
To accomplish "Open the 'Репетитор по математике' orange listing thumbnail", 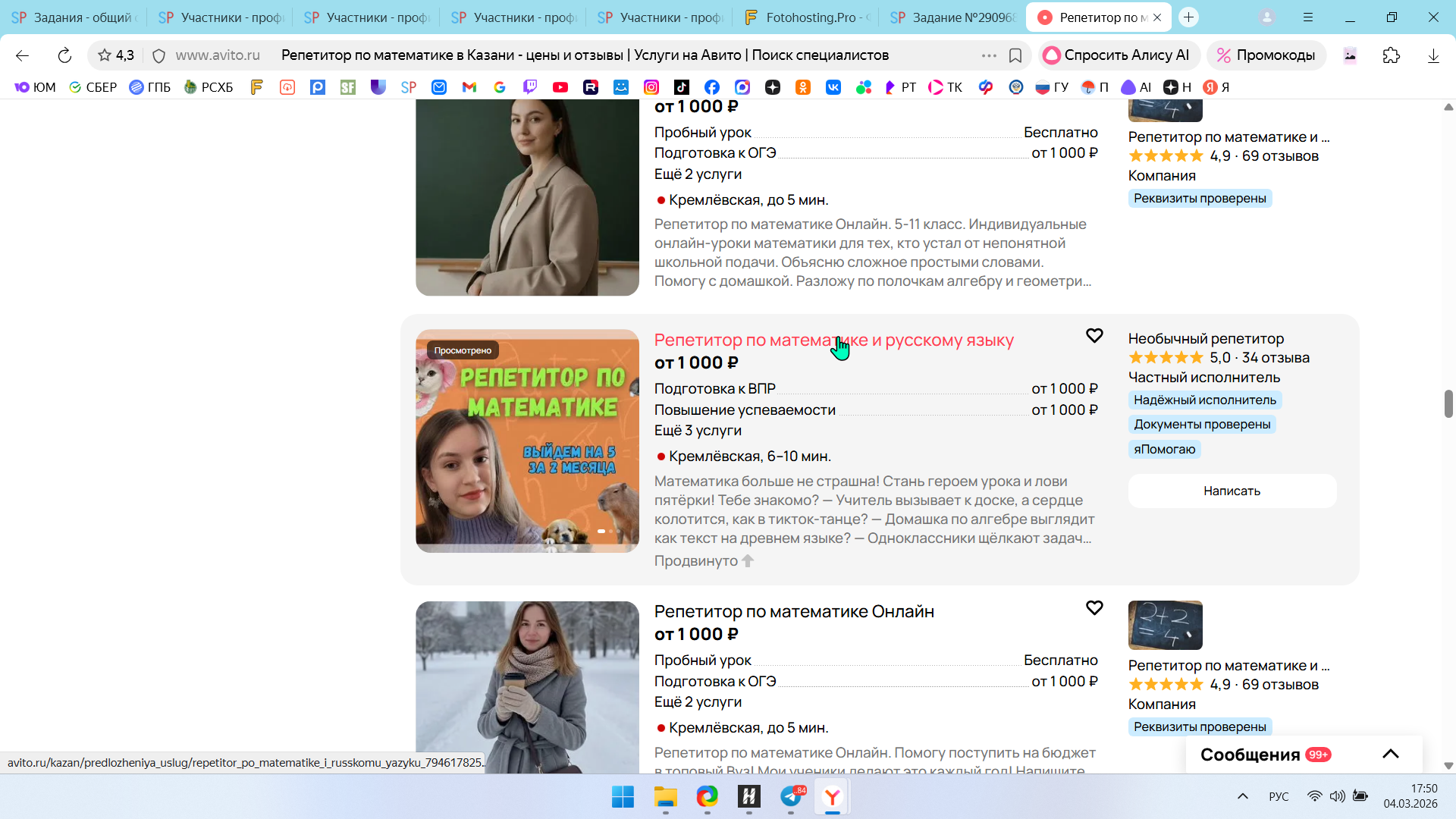I will [527, 441].
